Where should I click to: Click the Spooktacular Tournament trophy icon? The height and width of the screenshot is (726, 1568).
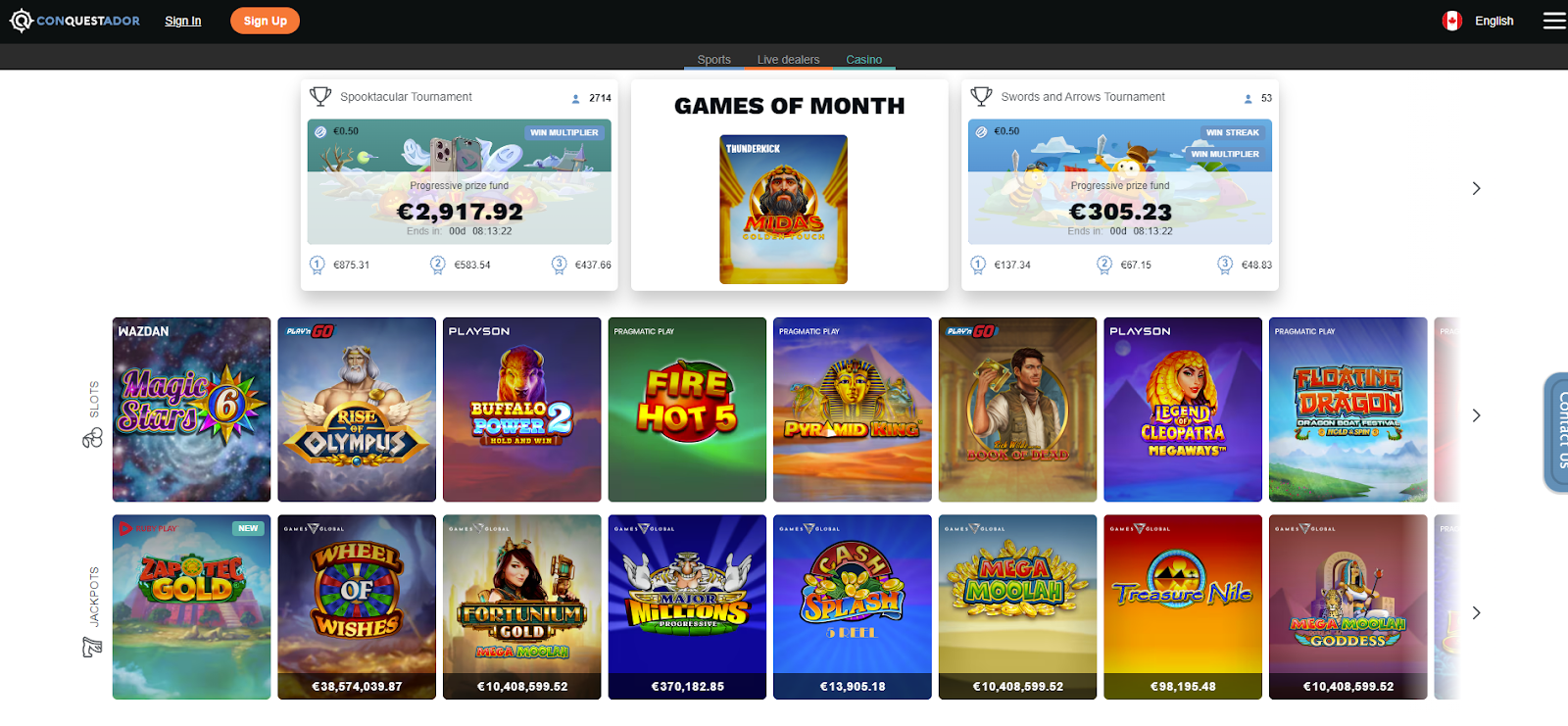click(320, 96)
